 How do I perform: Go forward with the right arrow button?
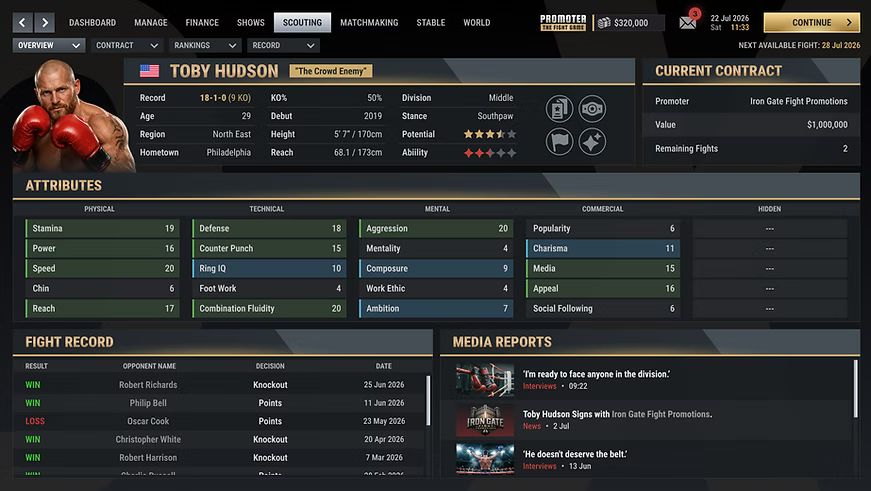pos(44,23)
